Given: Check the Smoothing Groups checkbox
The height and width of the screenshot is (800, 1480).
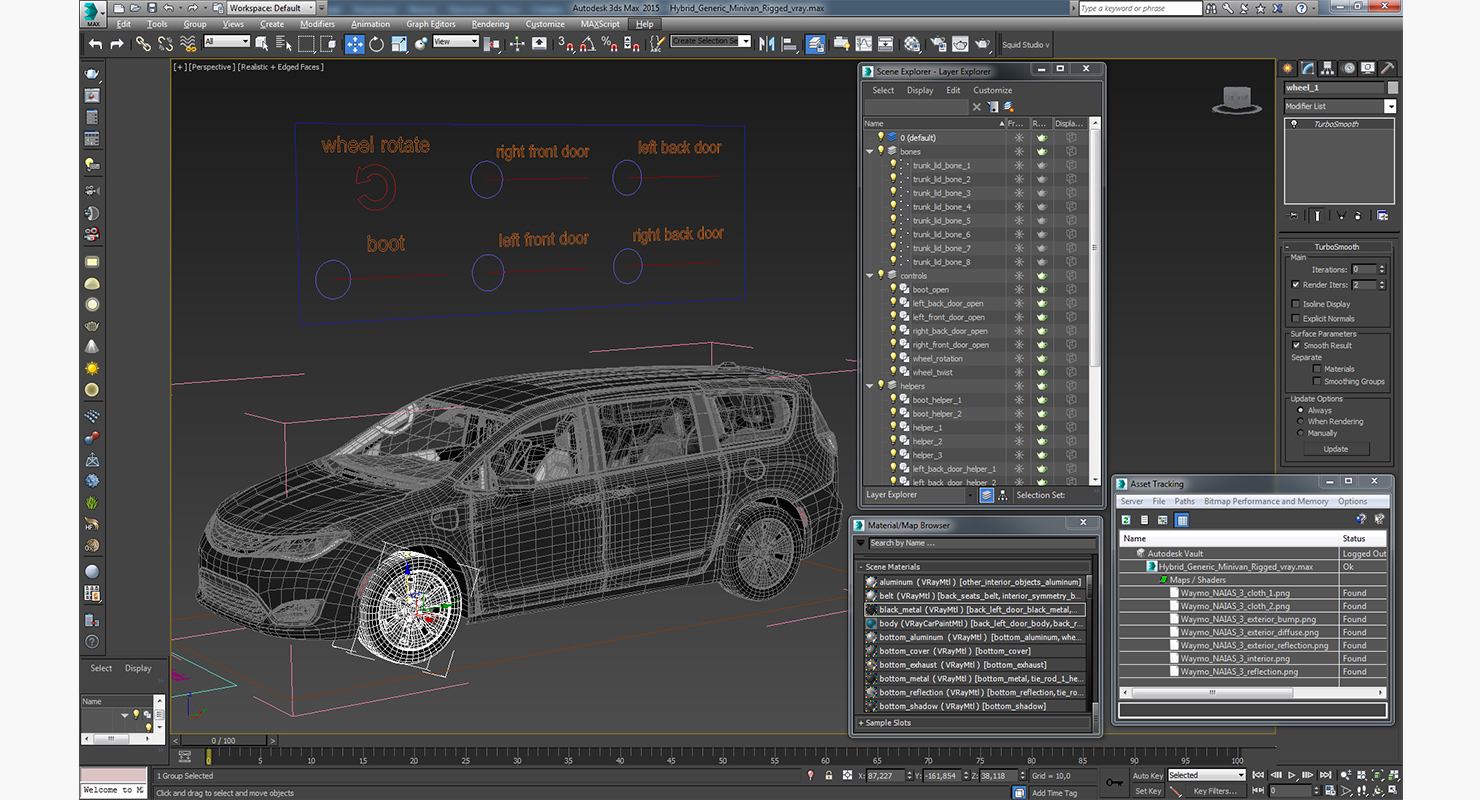Looking at the screenshot, I should (x=1317, y=381).
